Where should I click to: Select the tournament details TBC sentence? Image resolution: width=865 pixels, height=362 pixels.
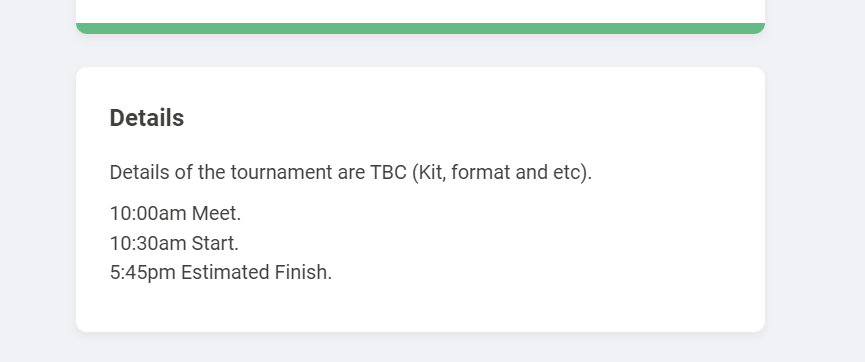pyautogui.click(x=351, y=172)
